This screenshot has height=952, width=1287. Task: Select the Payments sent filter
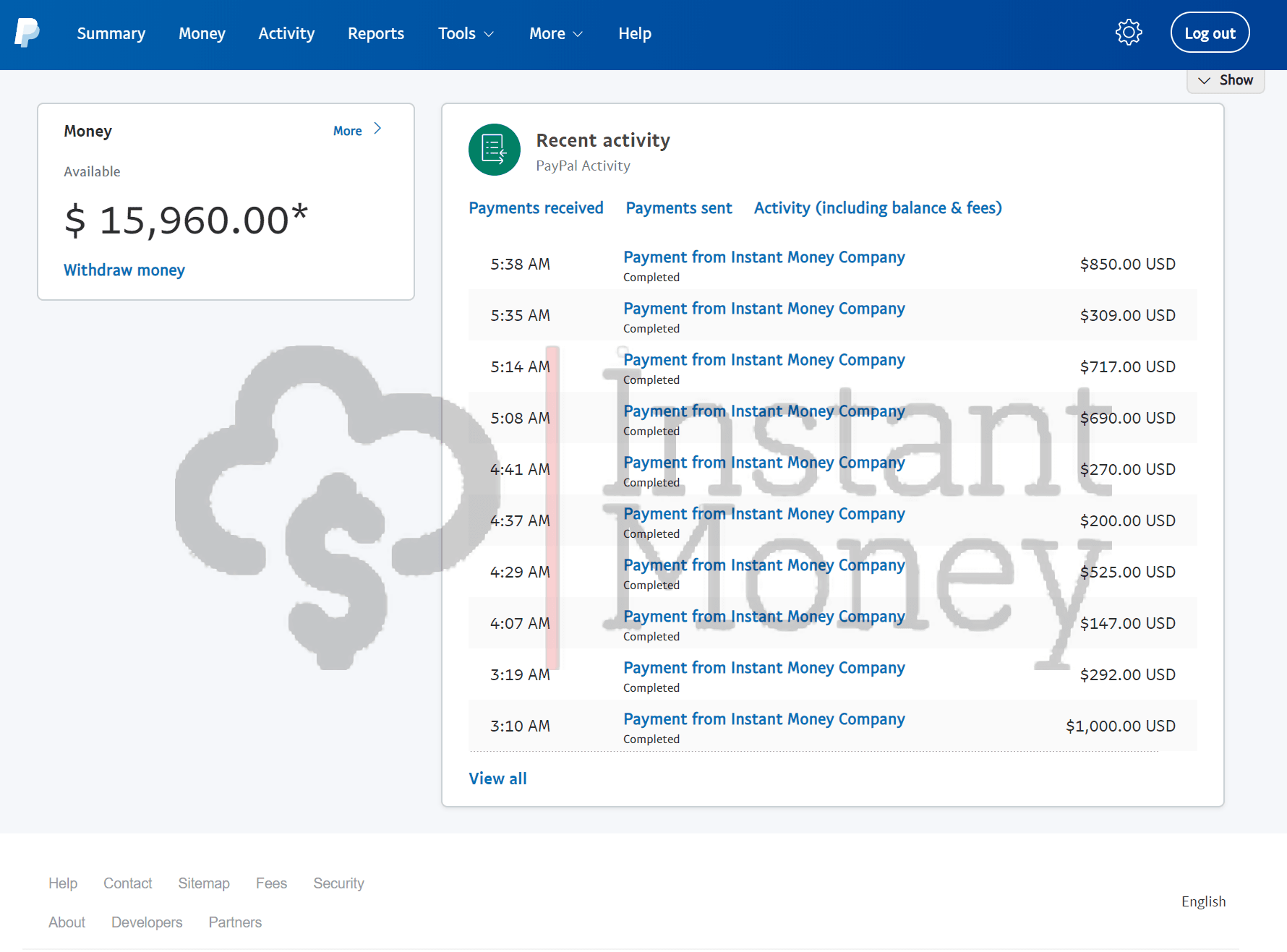pyautogui.click(x=679, y=208)
